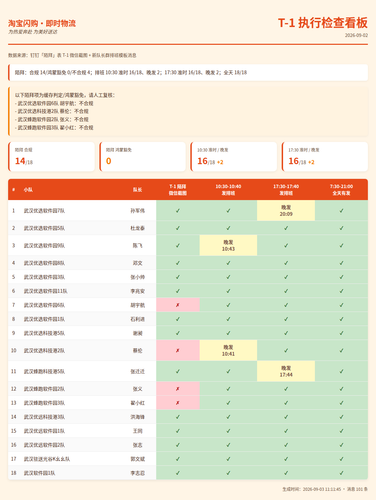This screenshot has height=500, width=376.
Task: Select team "武汉优选软件园7队" in row 1
Action: pyautogui.click(x=44, y=211)
